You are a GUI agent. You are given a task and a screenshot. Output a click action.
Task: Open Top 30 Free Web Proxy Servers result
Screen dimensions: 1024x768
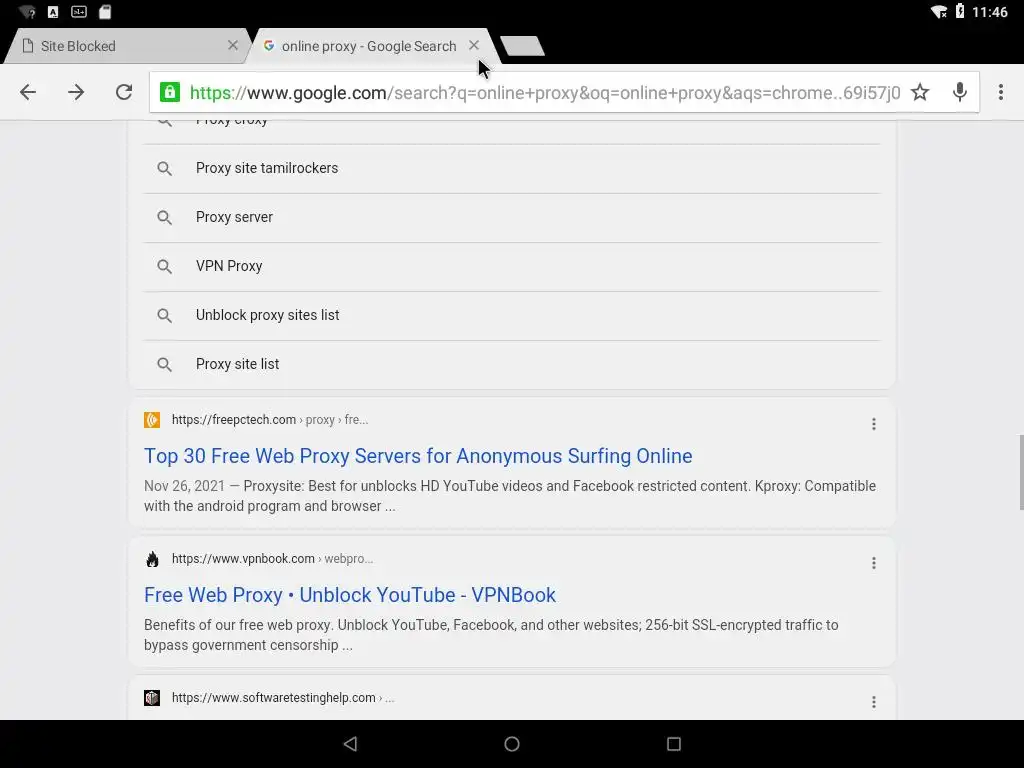pos(418,456)
